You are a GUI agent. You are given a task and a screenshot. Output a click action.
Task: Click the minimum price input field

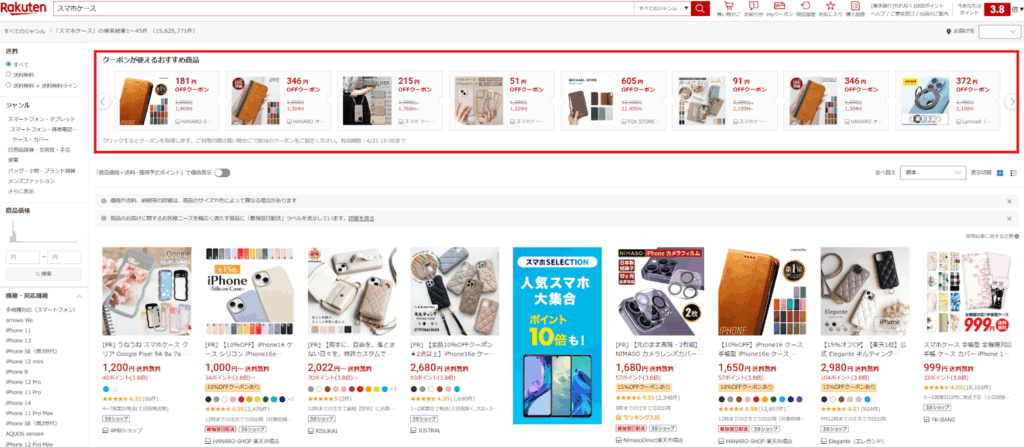point(23,257)
